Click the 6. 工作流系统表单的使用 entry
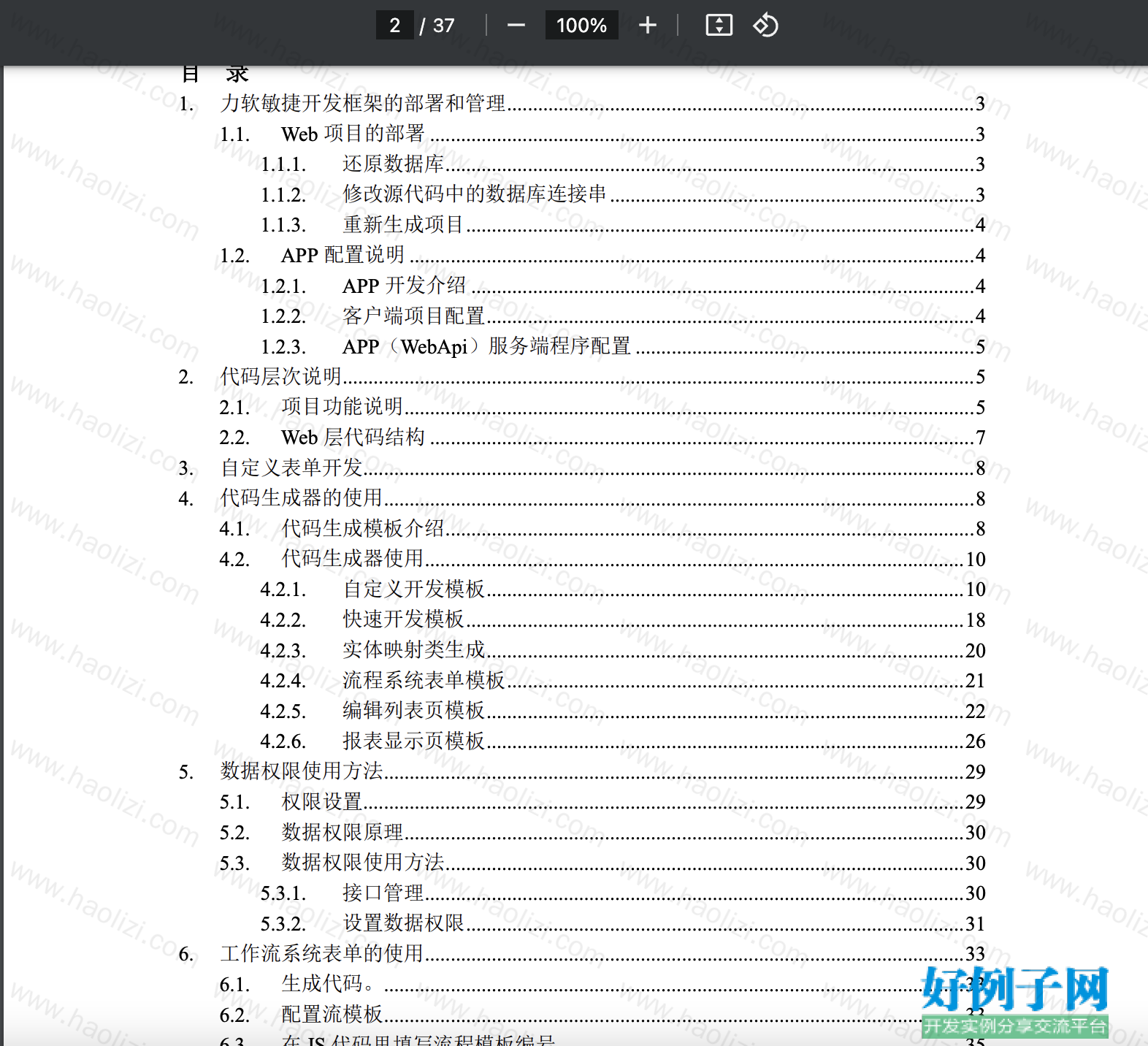The height and width of the screenshot is (1046, 1148). (x=582, y=954)
